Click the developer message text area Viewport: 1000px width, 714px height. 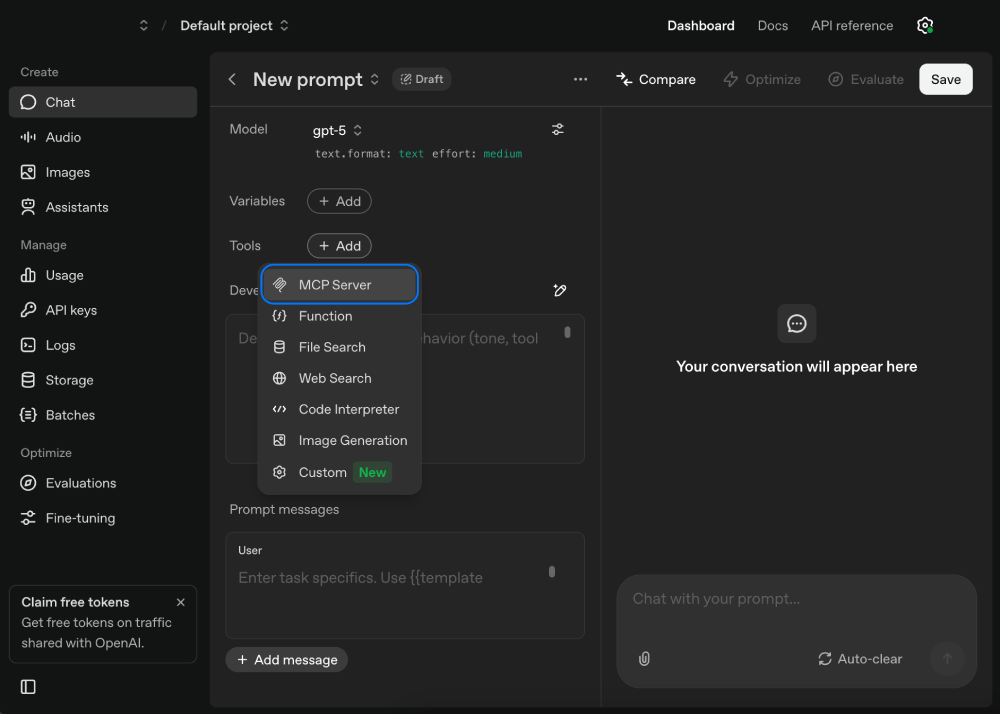tap(405, 388)
